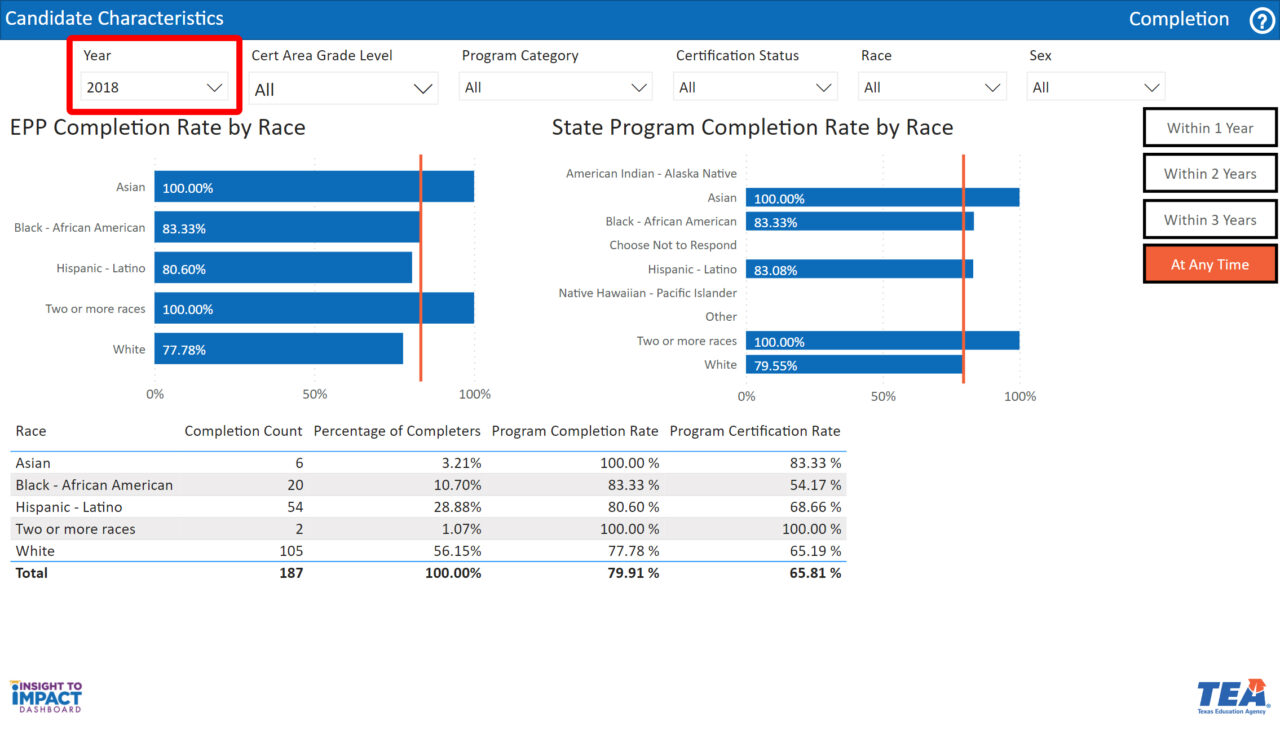Image resolution: width=1280 pixels, height=729 pixels.
Task: Open the Year dropdown showing 2018
Action: 154,88
